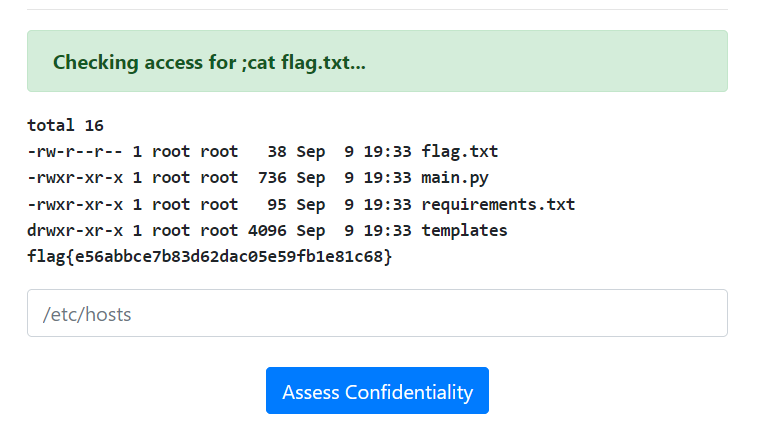The height and width of the screenshot is (436, 765).
Task: Click the 'total 16' output line
Action: tap(65, 126)
